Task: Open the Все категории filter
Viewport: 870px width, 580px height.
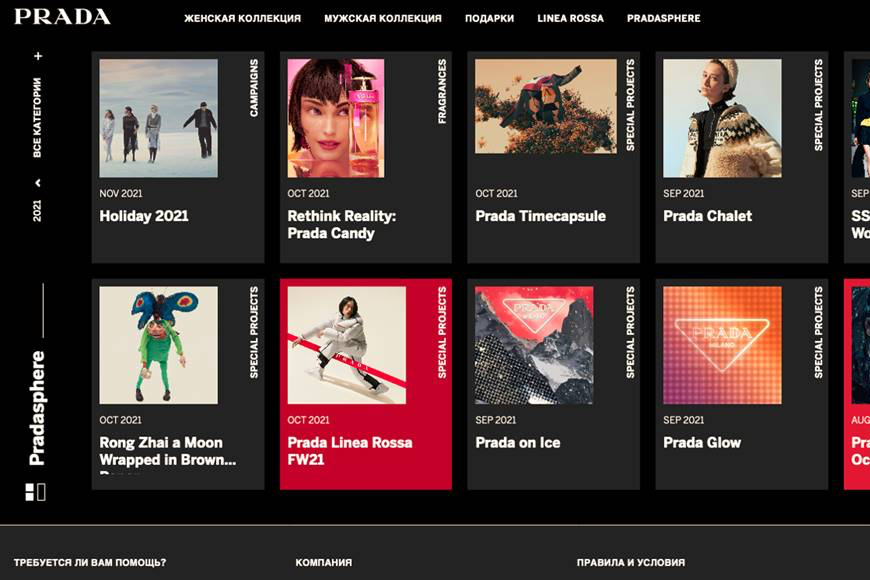Action: click(x=37, y=117)
